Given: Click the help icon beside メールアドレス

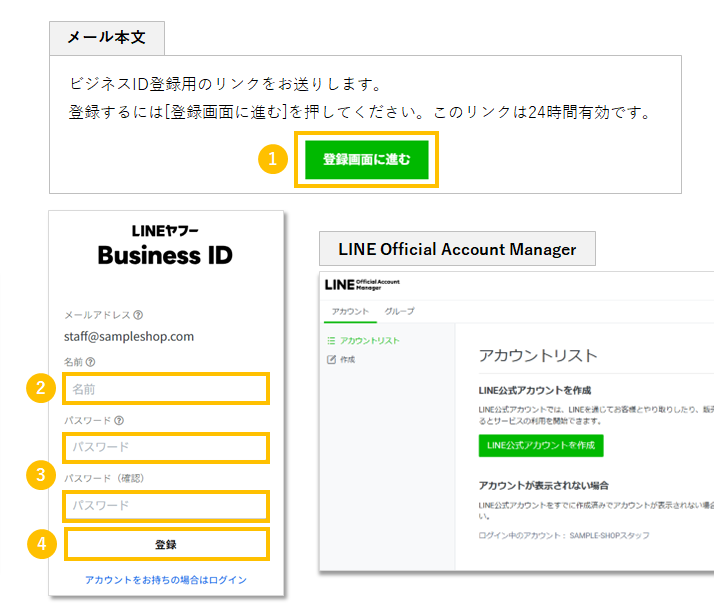Looking at the screenshot, I should (138, 314).
